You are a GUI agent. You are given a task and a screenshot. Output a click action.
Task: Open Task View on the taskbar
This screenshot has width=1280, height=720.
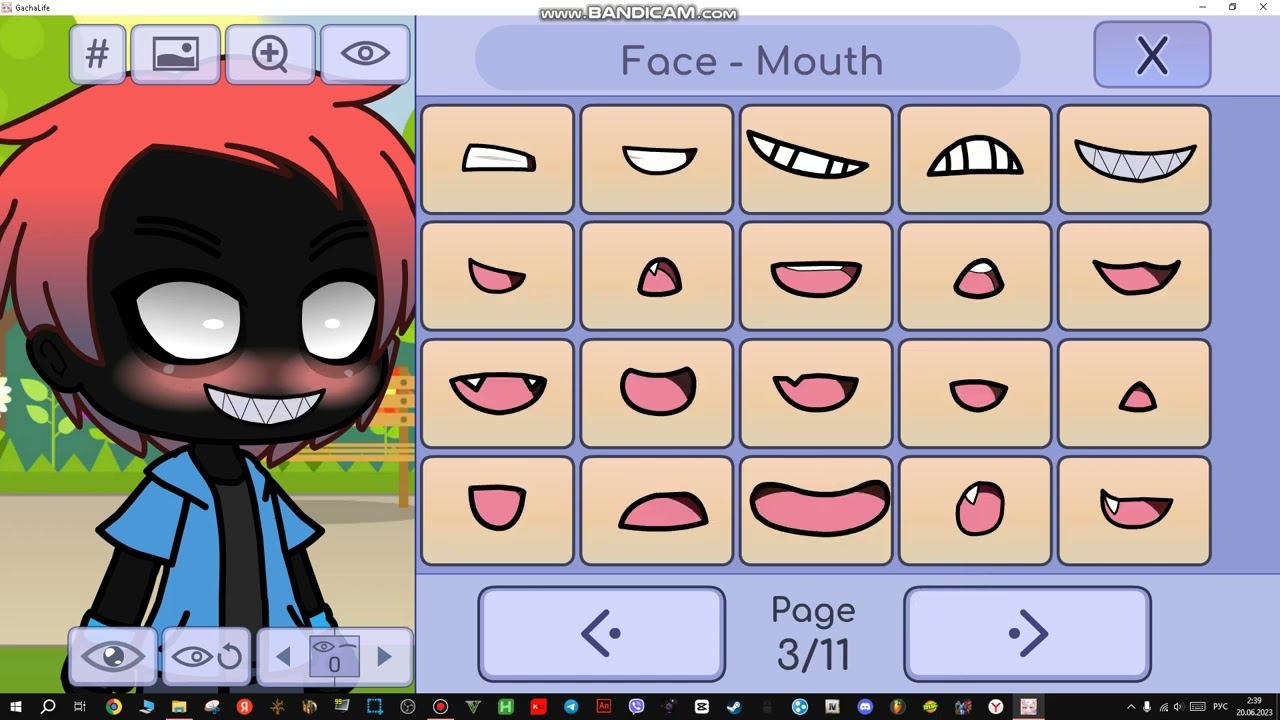(80, 707)
